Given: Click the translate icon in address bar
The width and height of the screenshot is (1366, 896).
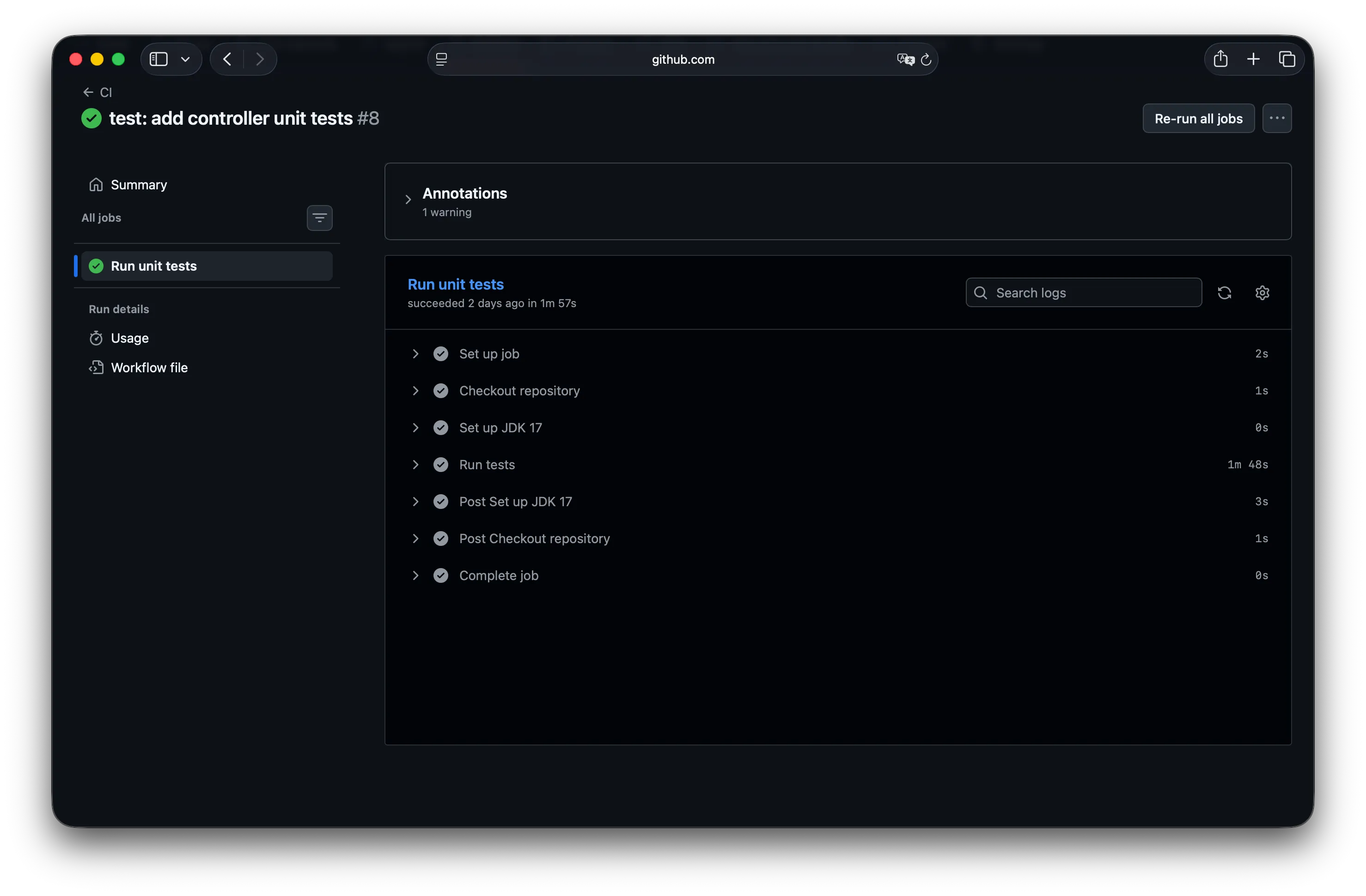Looking at the screenshot, I should click(x=905, y=59).
